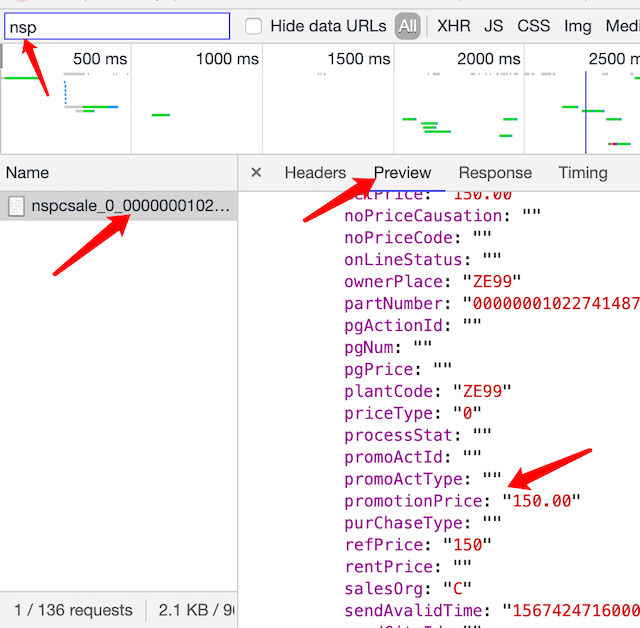Image resolution: width=640 pixels, height=628 pixels.
Task: Click the purChaseType property line
Action: click(422, 523)
